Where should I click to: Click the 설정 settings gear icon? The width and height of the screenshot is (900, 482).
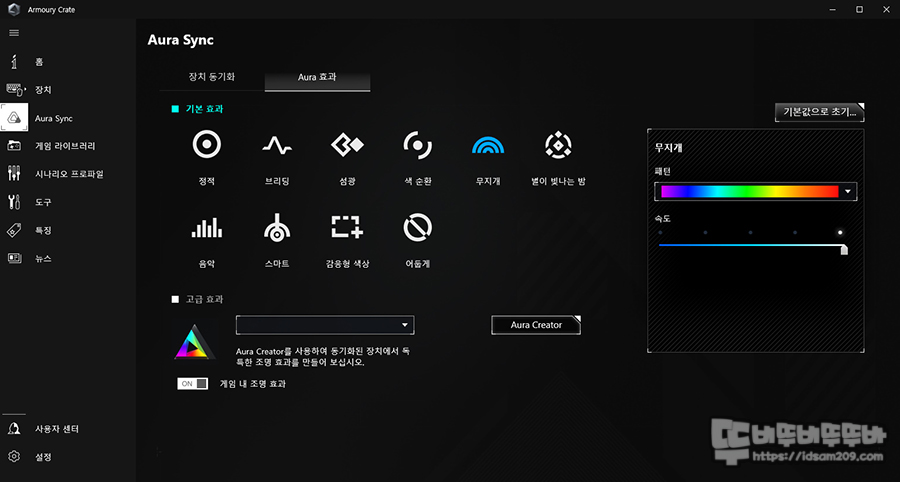tap(14, 457)
